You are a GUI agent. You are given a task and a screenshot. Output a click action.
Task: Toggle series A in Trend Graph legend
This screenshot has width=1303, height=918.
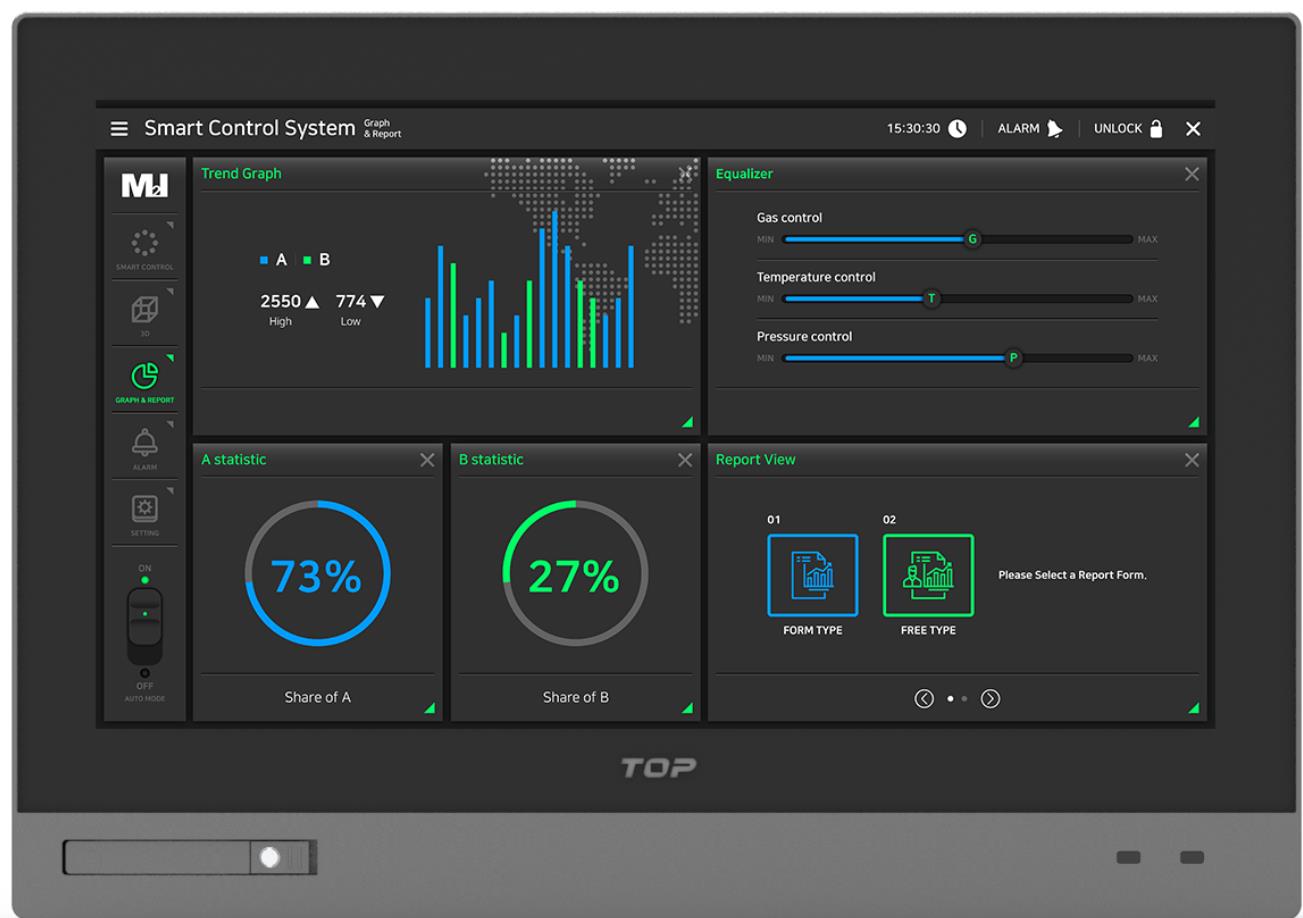tap(273, 260)
